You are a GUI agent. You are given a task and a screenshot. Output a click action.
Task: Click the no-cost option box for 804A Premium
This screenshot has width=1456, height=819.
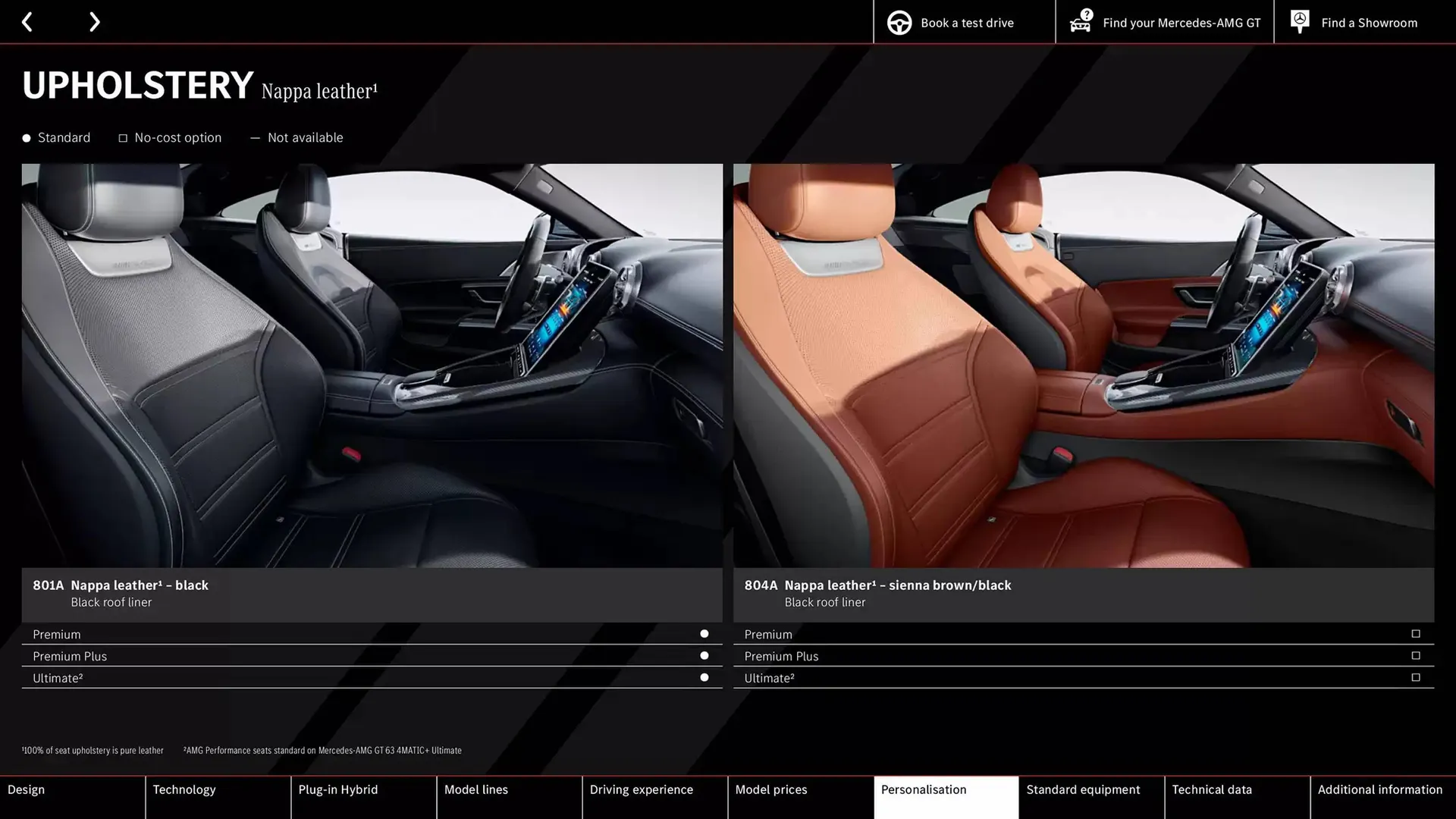pyautogui.click(x=1416, y=634)
